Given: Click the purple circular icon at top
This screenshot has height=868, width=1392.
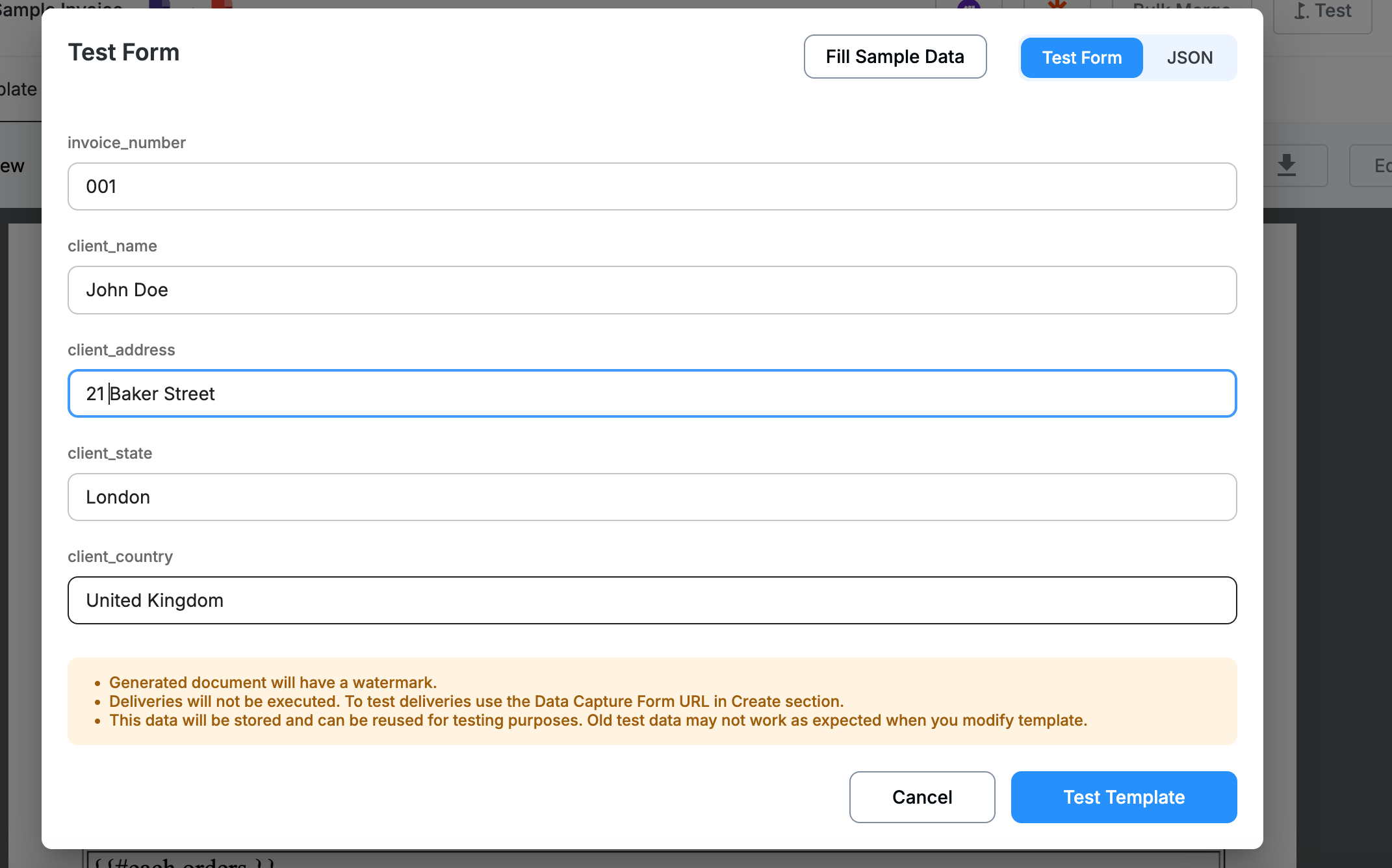Looking at the screenshot, I should coord(968,4).
